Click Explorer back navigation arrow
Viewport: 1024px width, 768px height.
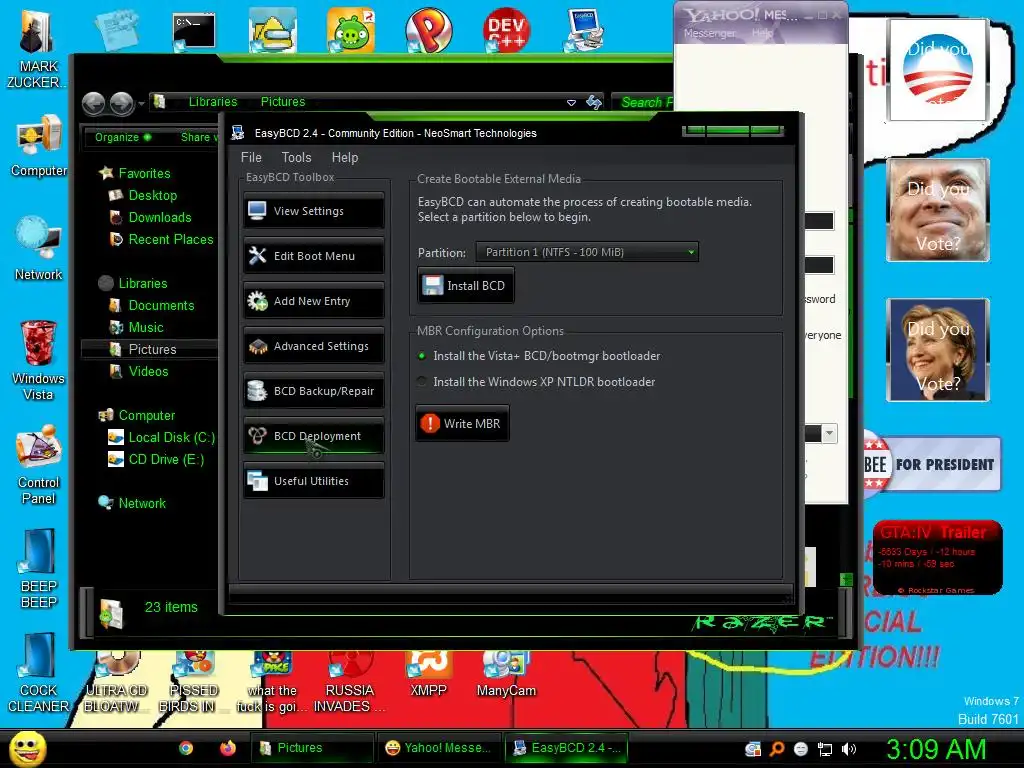click(93, 103)
